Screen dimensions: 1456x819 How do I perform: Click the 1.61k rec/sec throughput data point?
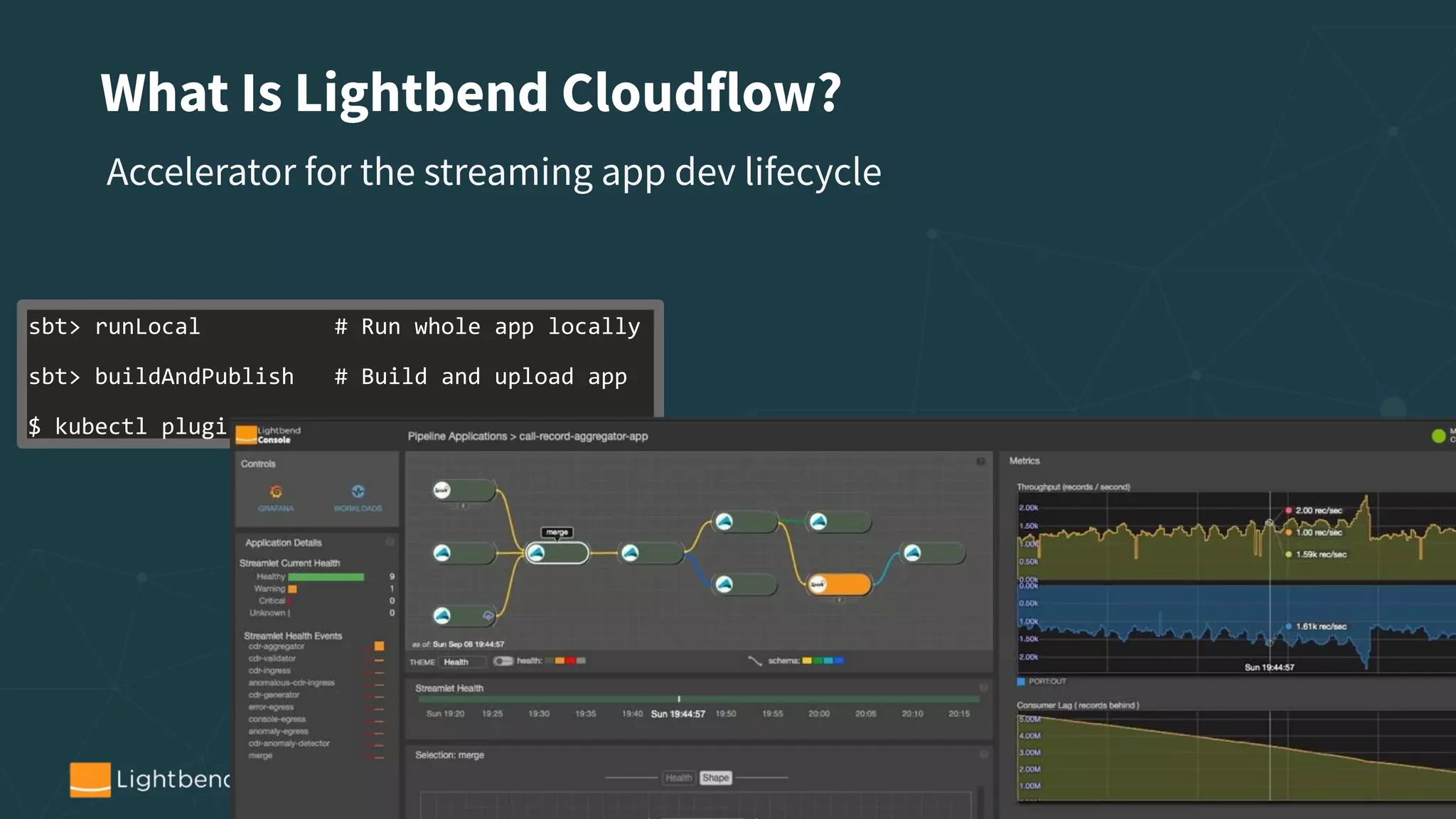pos(1288,626)
